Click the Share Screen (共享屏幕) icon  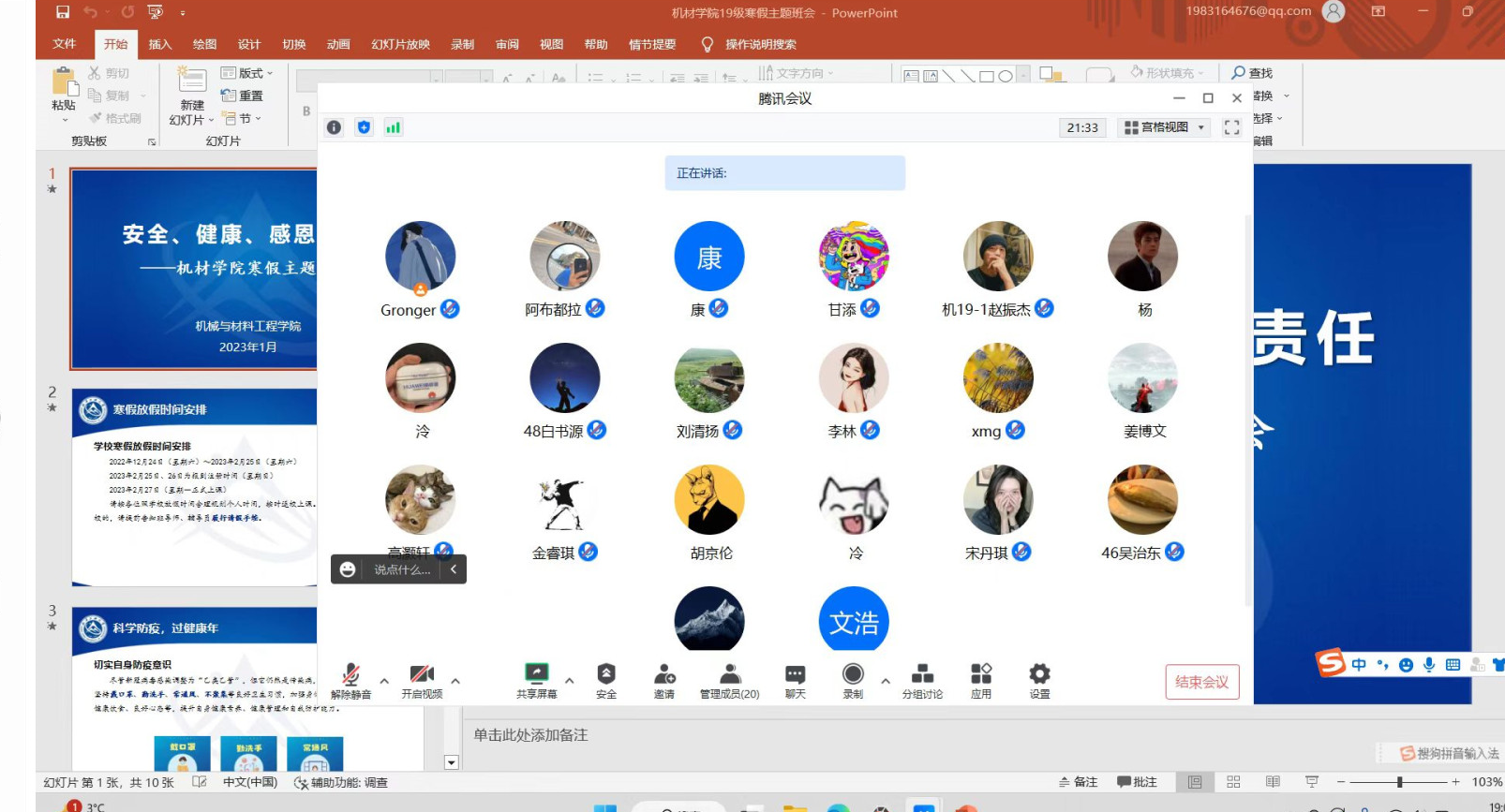[536, 675]
